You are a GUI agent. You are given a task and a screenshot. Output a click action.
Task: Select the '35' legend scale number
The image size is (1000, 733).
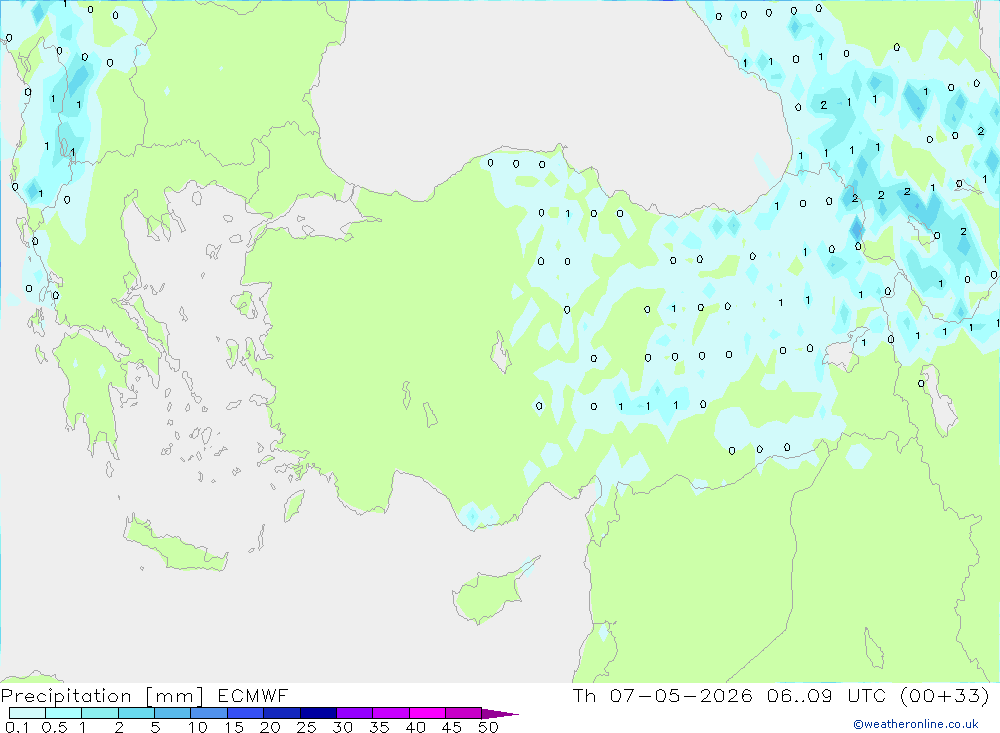[379, 727]
